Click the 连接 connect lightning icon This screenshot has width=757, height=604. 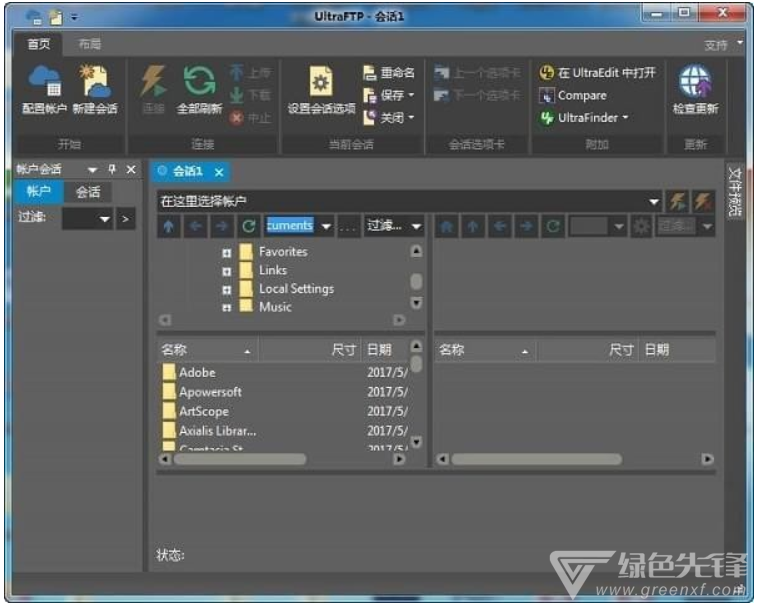(x=154, y=90)
